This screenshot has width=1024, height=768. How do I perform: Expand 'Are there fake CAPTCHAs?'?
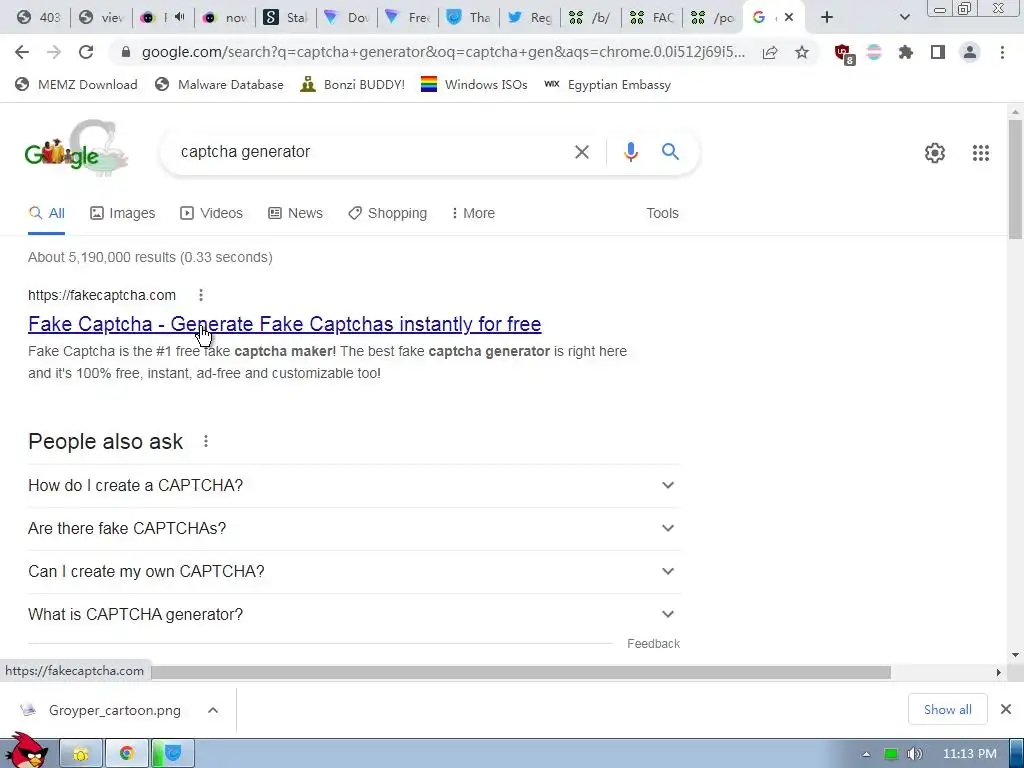pyautogui.click(x=354, y=528)
